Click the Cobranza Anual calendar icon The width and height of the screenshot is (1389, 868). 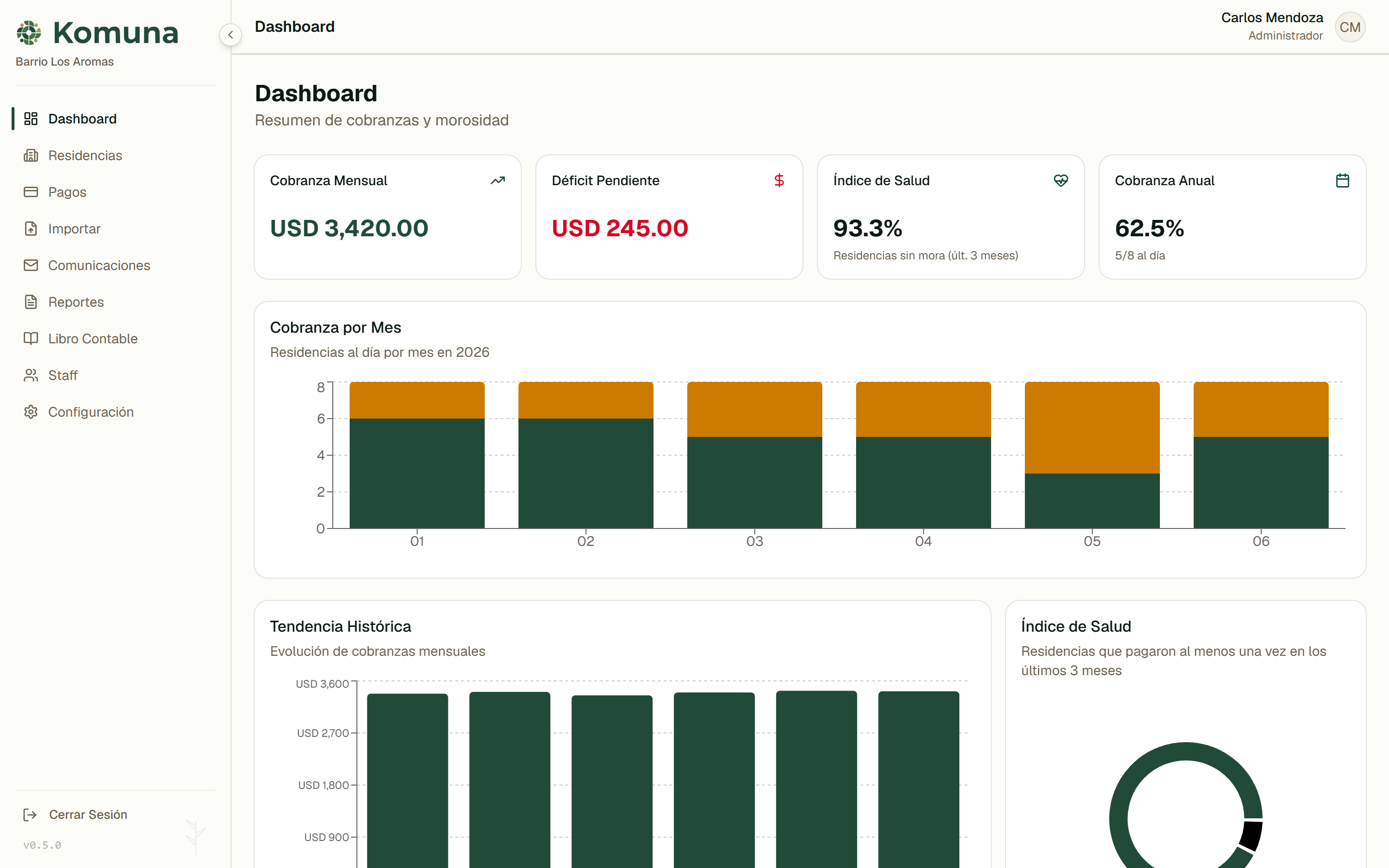click(x=1343, y=180)
